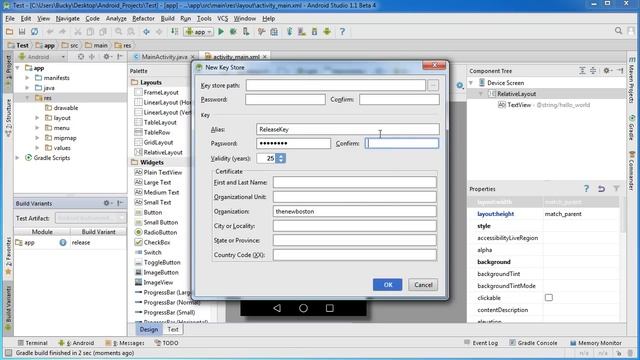Collapse Device Screen in Component Tree
The width and height of the screenshot is (640, 360).
[x=471, y=83]
